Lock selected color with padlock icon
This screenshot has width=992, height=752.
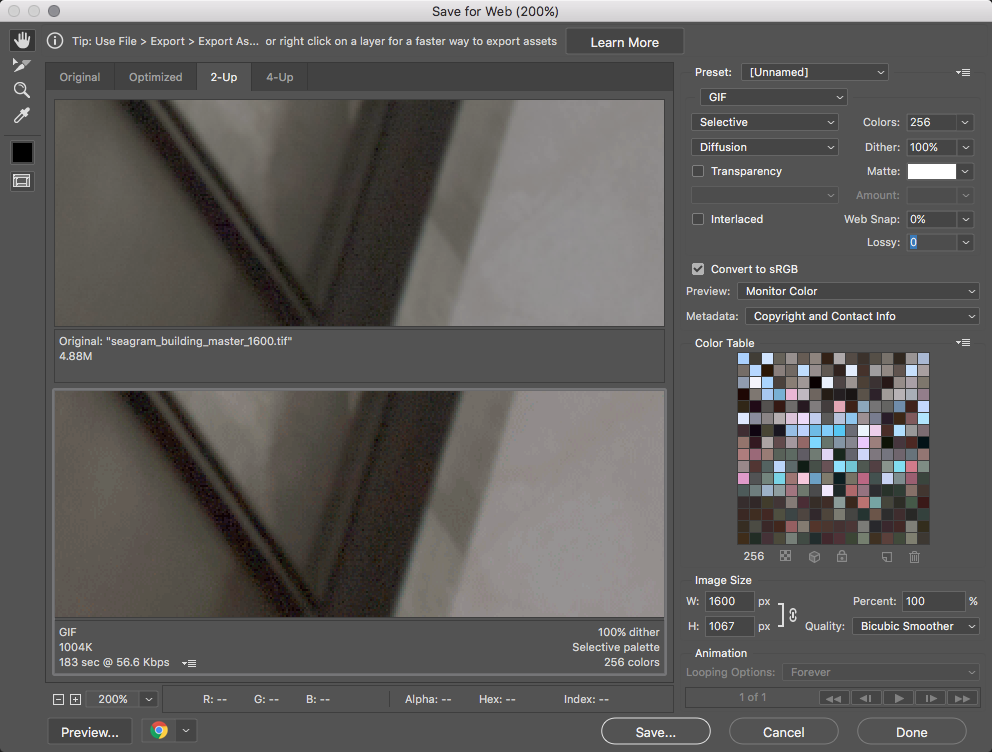click(842, 557)
